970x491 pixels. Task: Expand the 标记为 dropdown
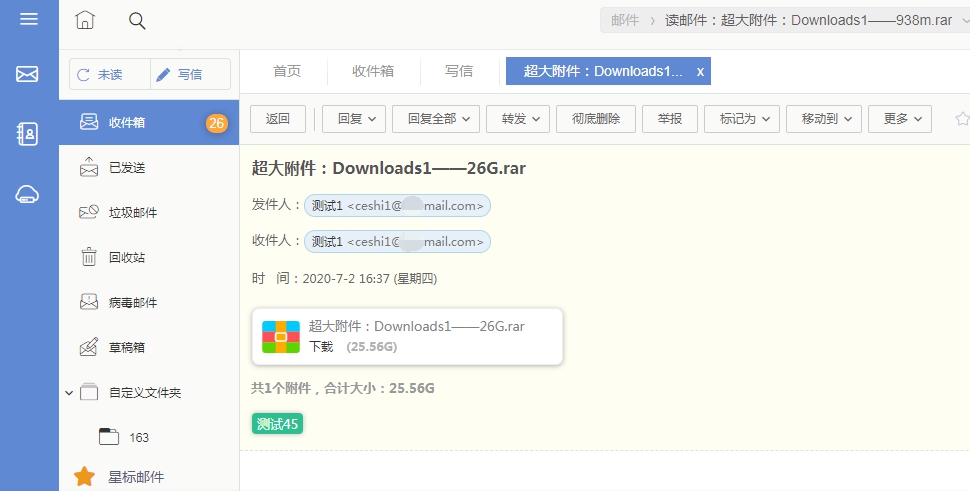[741, 119]
